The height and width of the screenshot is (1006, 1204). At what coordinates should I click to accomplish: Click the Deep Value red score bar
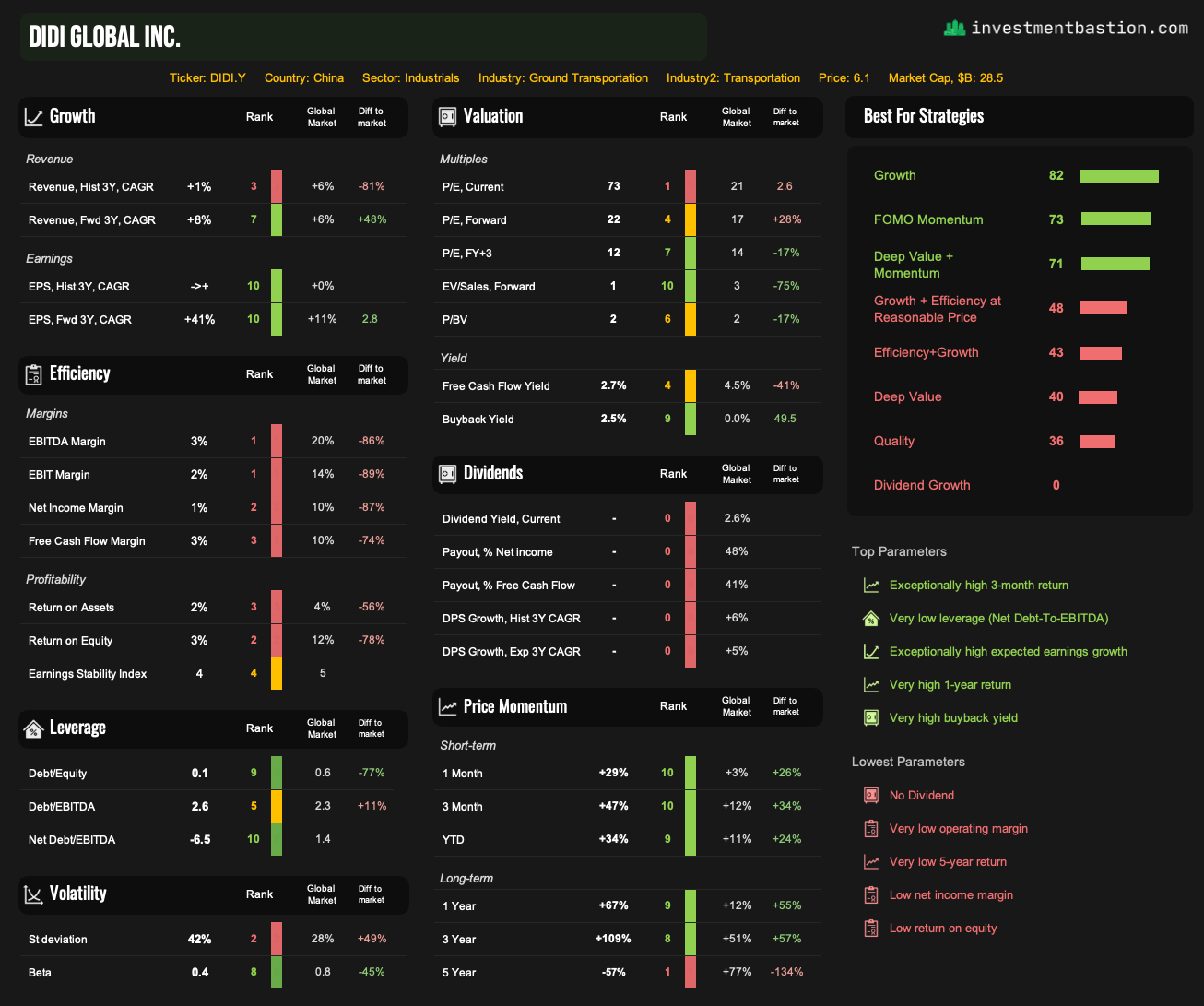click(x=1098, y=397)
